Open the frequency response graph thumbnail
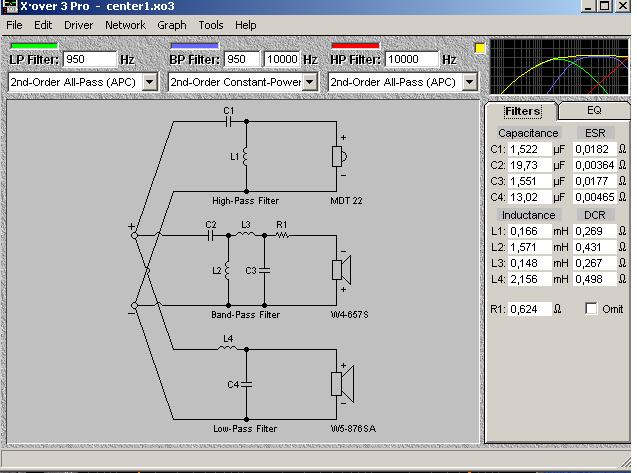 pos(559,67)
